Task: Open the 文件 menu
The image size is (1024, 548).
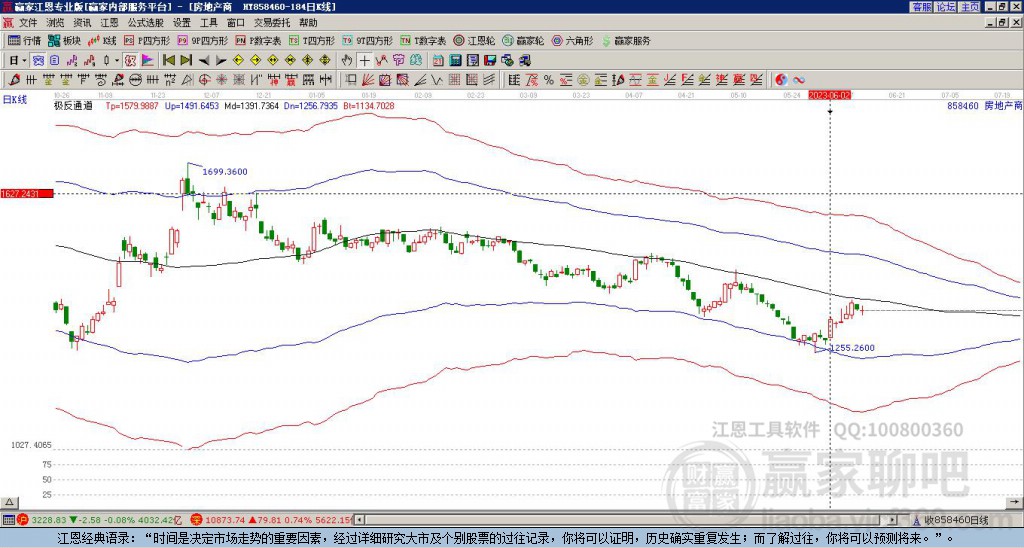Action: pyautogui.click(x=28, y=23)
